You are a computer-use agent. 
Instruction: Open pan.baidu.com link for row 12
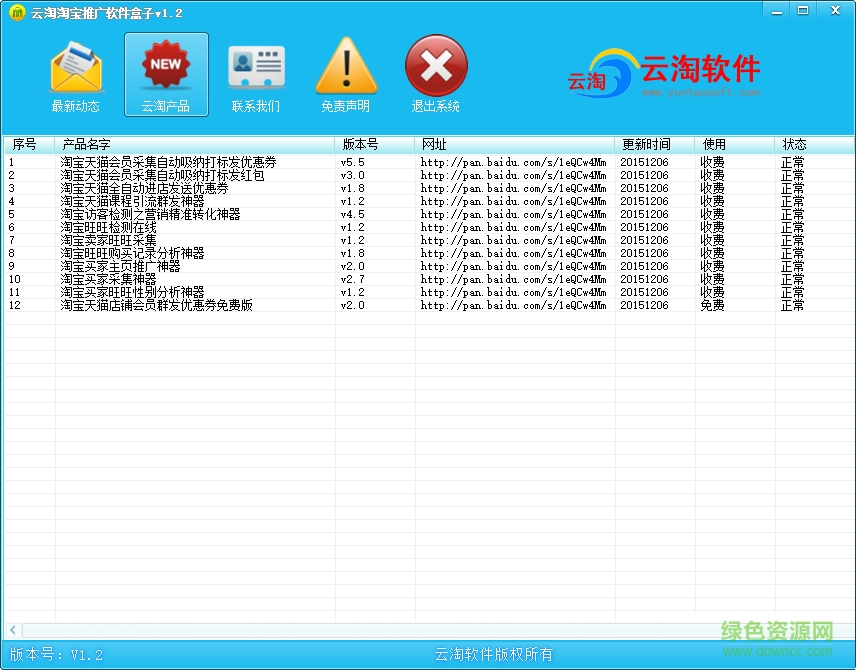(512, 305)
